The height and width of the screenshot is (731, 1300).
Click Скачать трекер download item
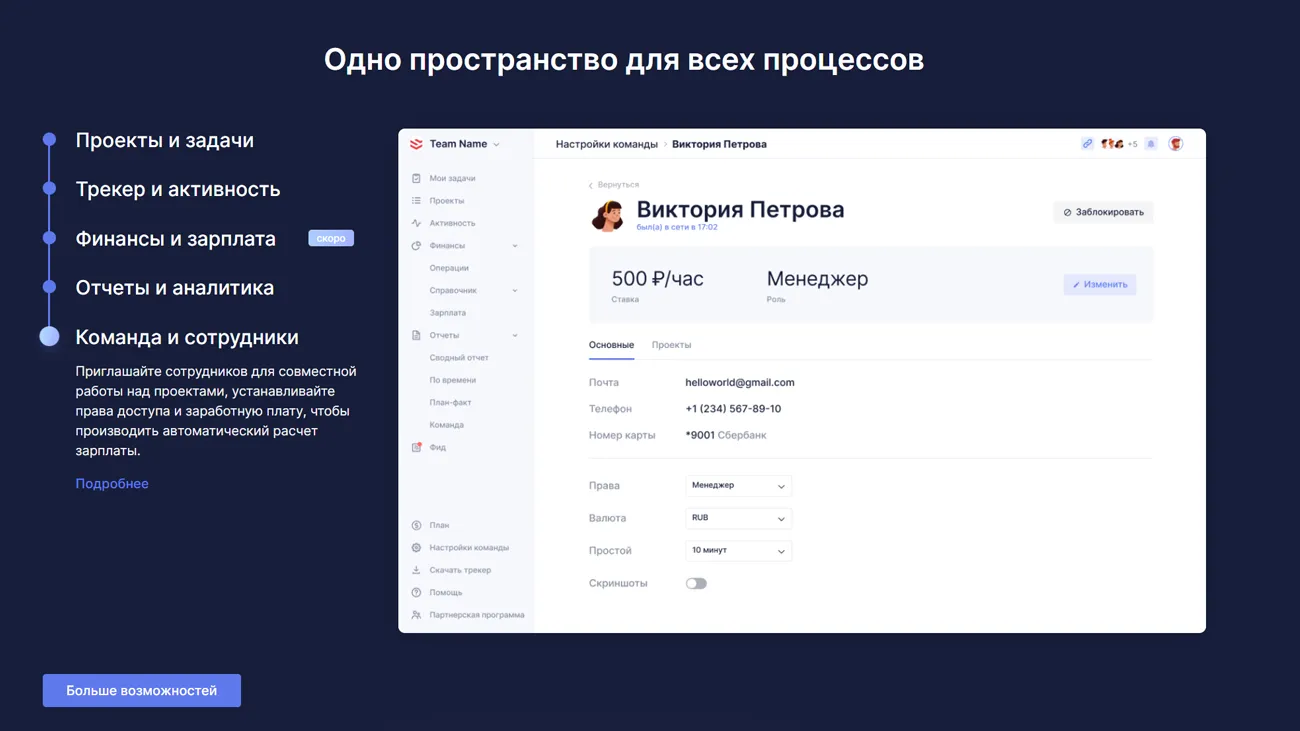coord(459,570)
